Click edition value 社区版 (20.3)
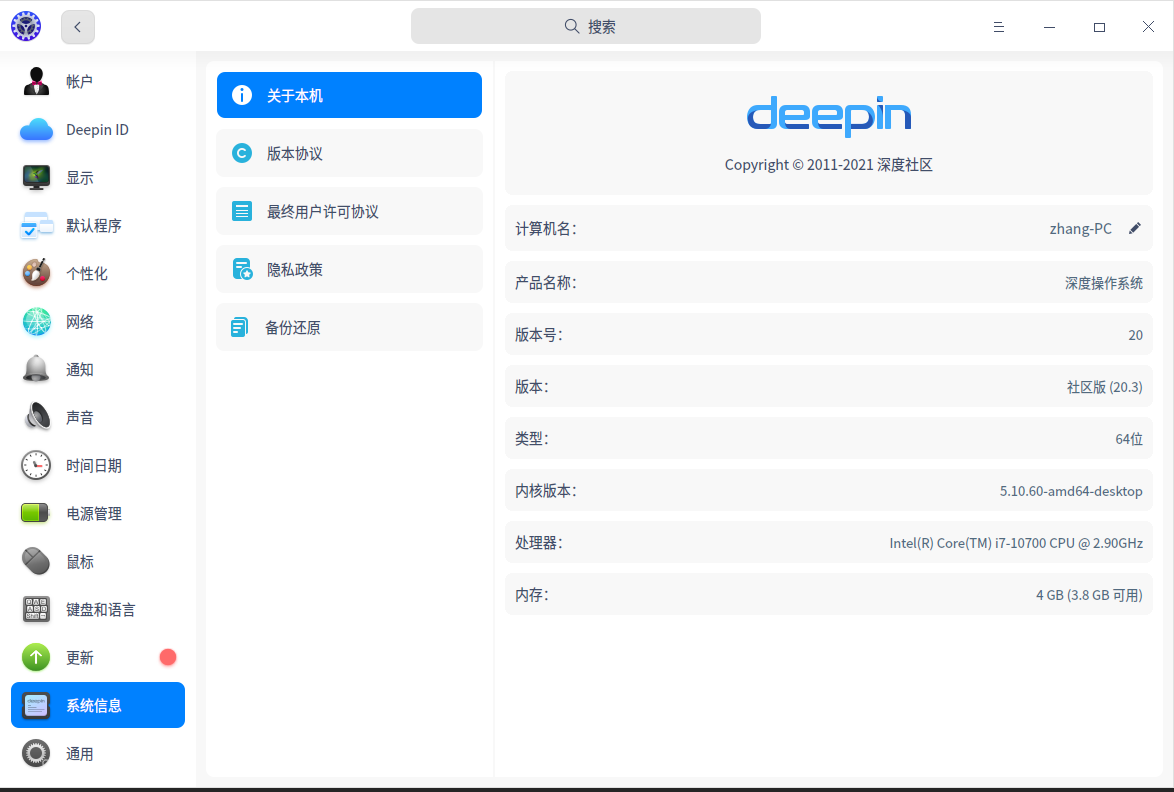 point(1104,387)
